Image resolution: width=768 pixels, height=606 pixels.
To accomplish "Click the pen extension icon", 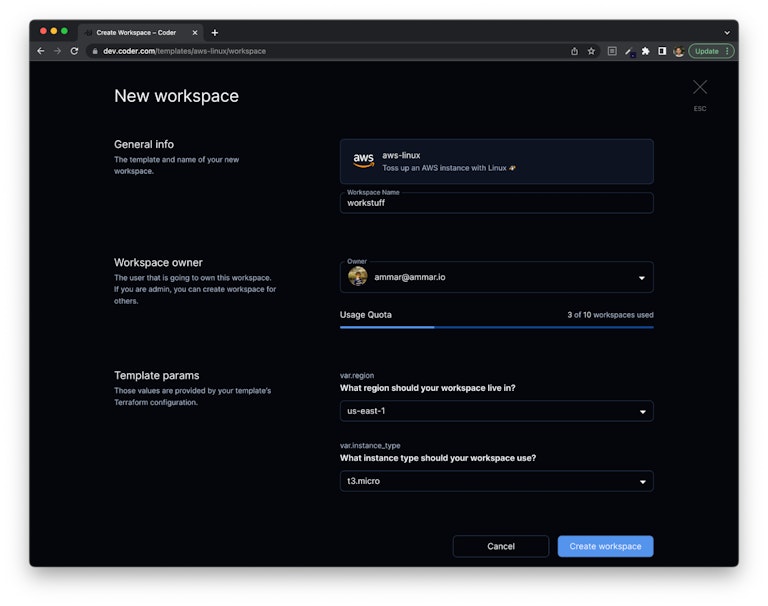I will click(629, 51).
